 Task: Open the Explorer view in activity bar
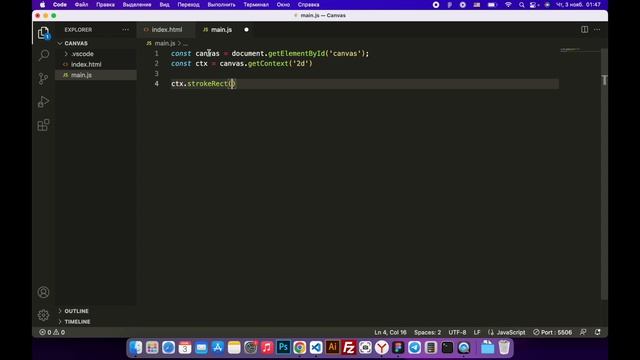click(x=43, y=33)
